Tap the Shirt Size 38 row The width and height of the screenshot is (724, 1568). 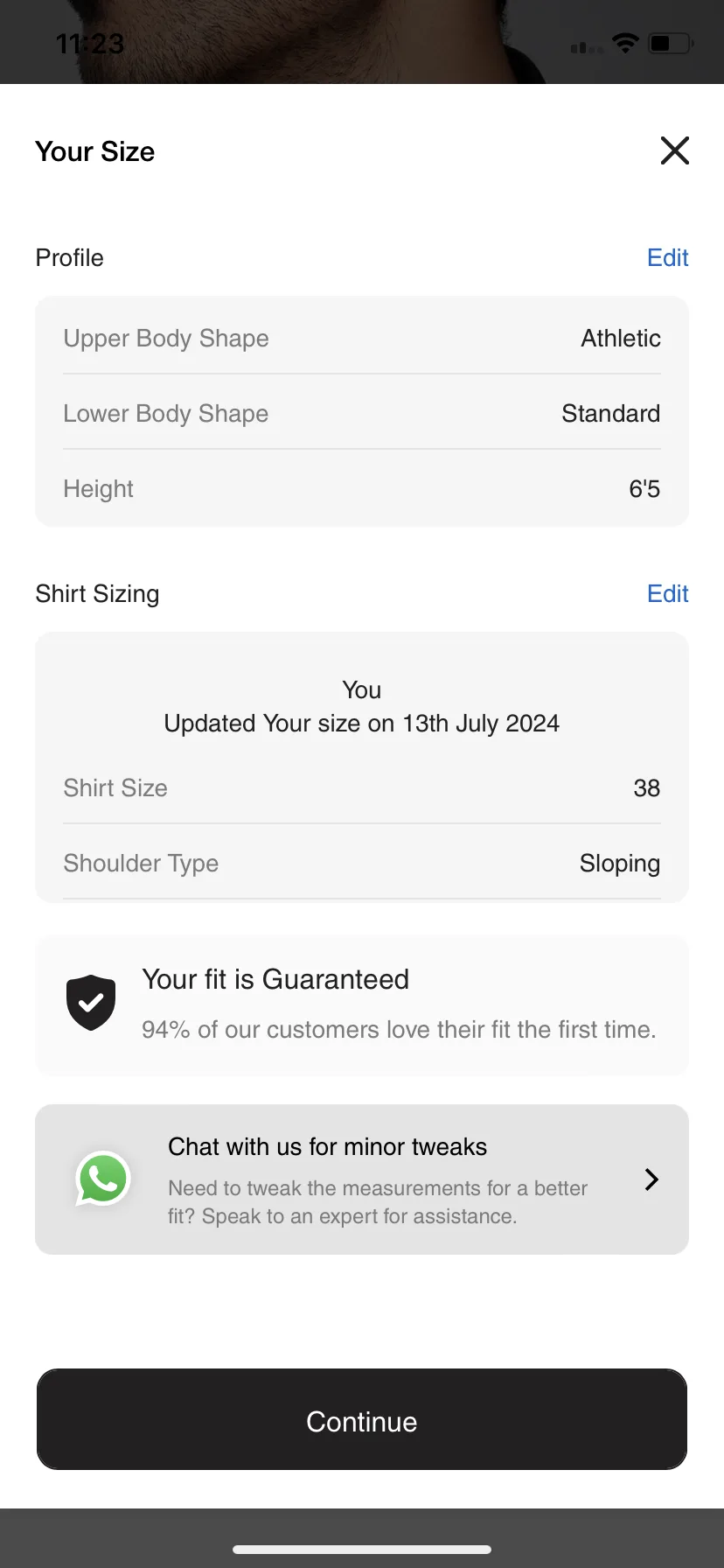362,787
